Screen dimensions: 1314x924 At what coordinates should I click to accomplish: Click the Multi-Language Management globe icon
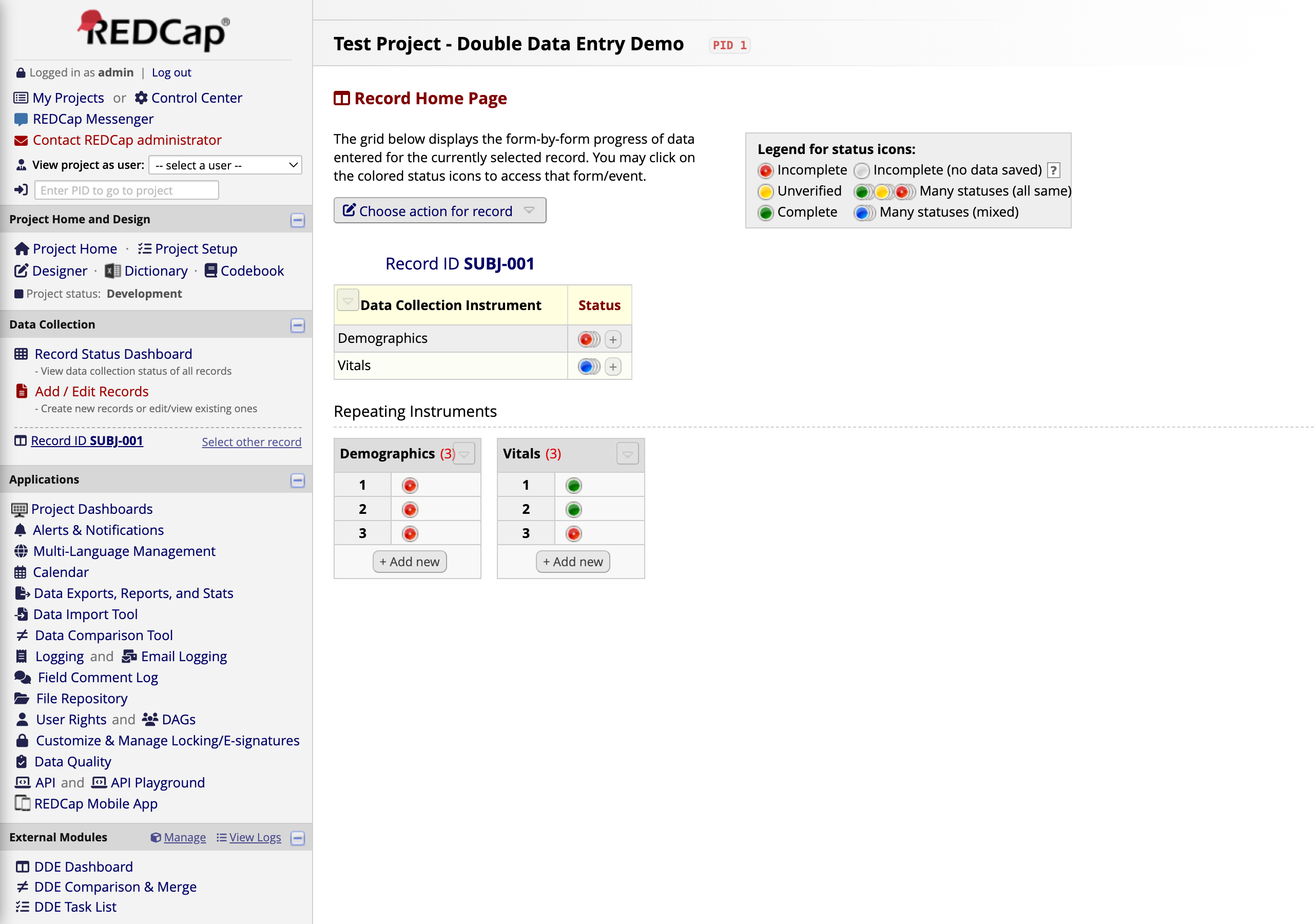coord(21,551)
